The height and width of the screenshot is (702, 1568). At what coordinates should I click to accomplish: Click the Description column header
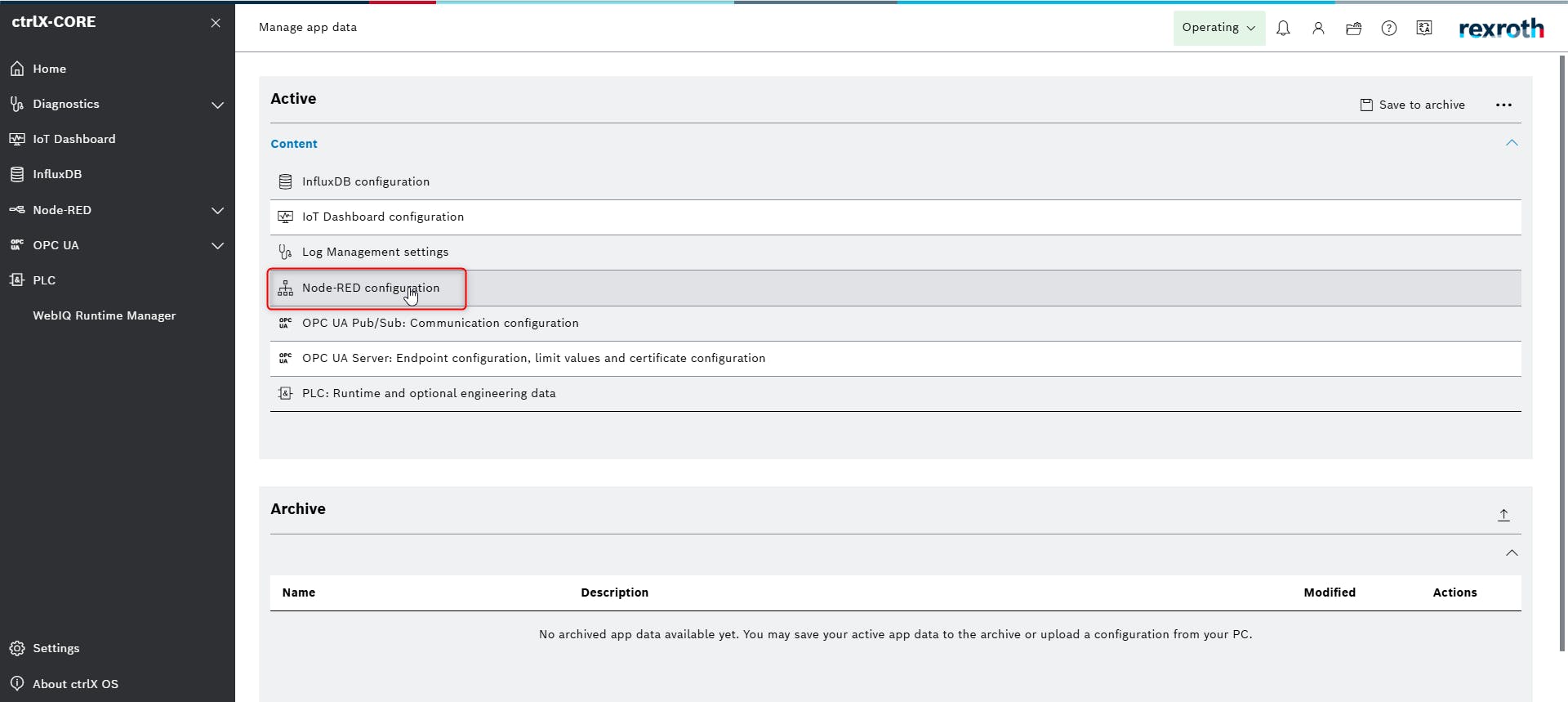click(615, 592)
